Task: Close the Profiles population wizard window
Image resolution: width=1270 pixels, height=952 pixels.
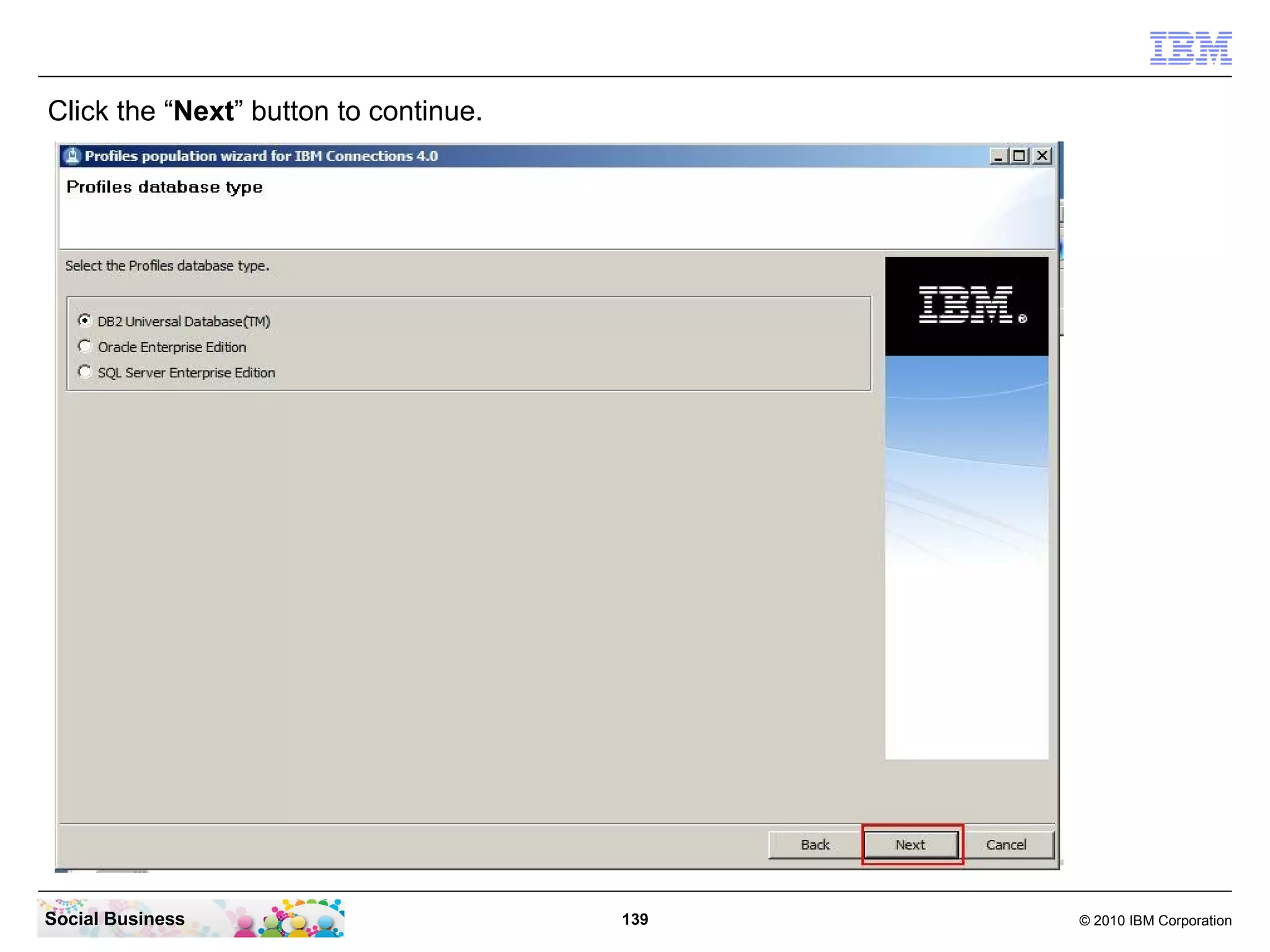Action: (1042, 156)
